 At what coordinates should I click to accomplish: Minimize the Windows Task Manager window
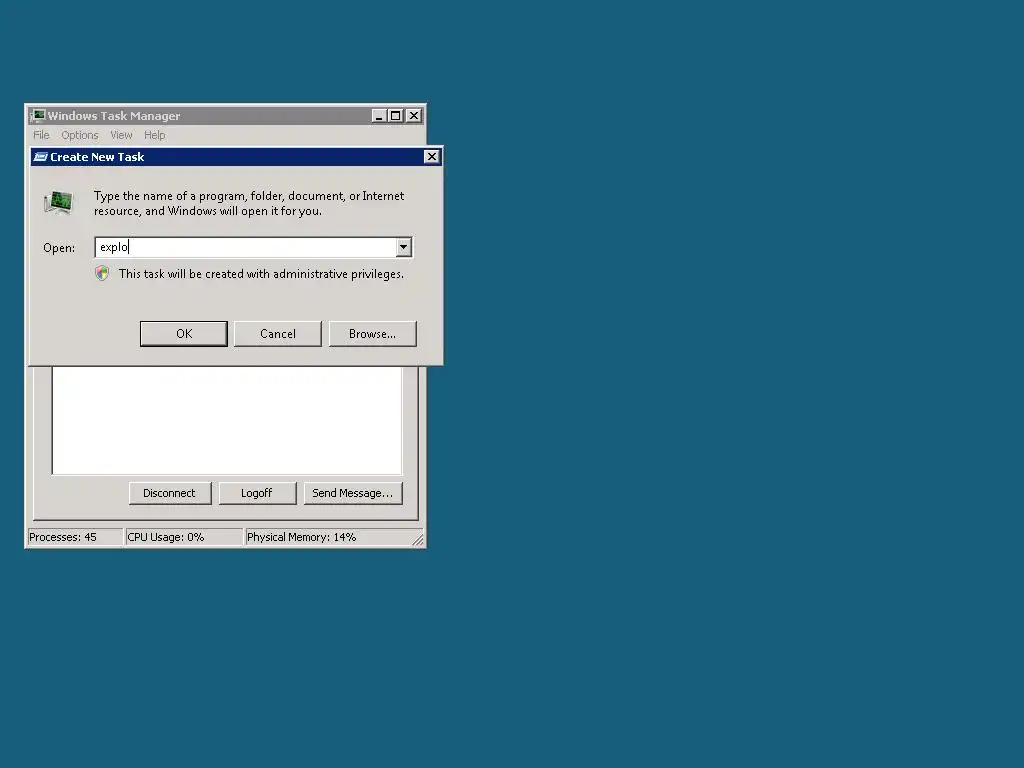click(x=379, y=116)
